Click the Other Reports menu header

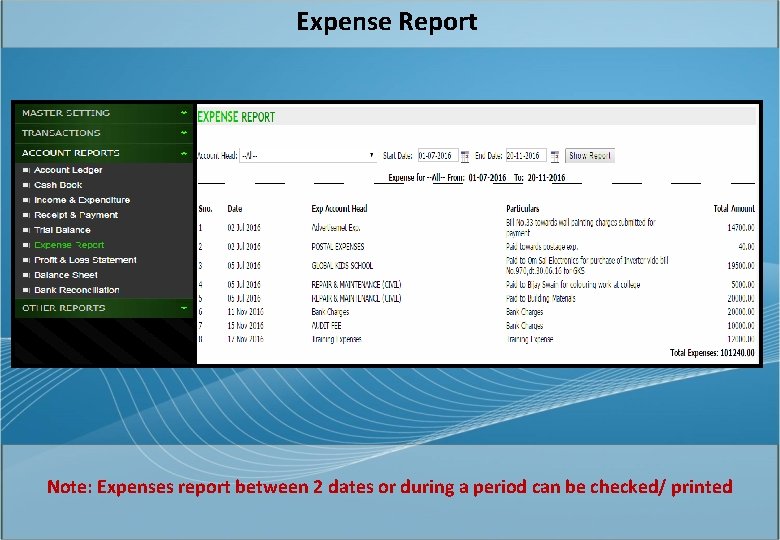(103, 308)
